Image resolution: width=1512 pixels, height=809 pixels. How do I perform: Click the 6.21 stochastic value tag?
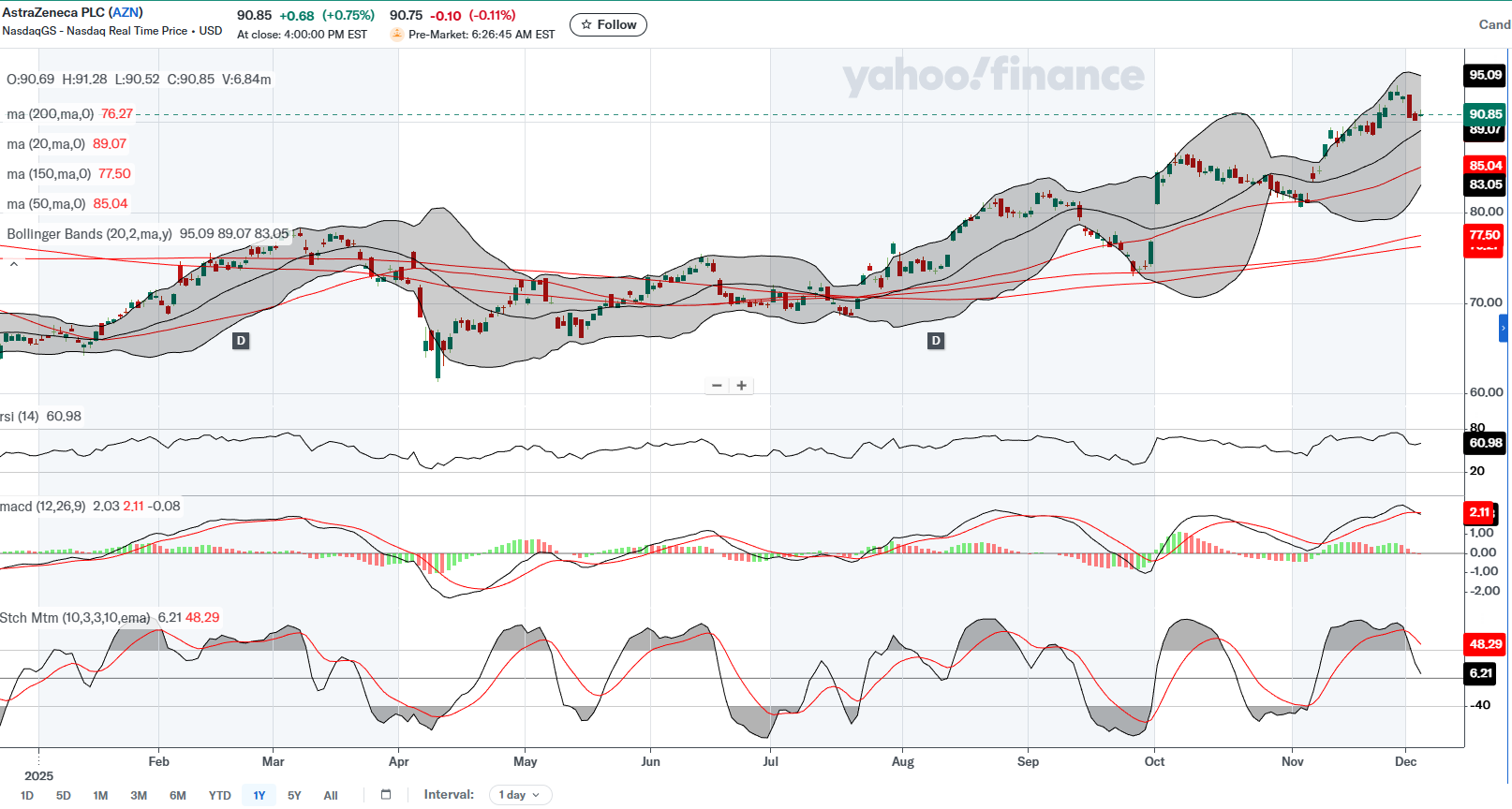(1480, 673)
